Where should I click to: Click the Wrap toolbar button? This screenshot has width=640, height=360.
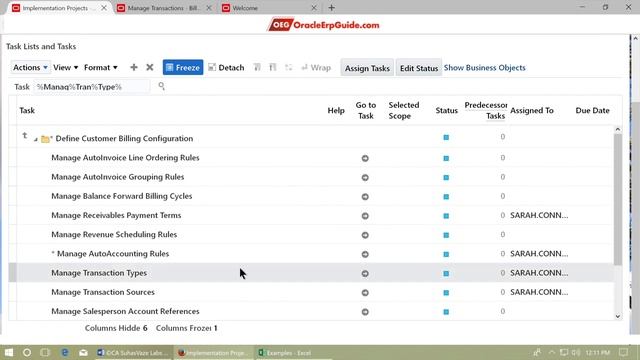coord(316,67)
